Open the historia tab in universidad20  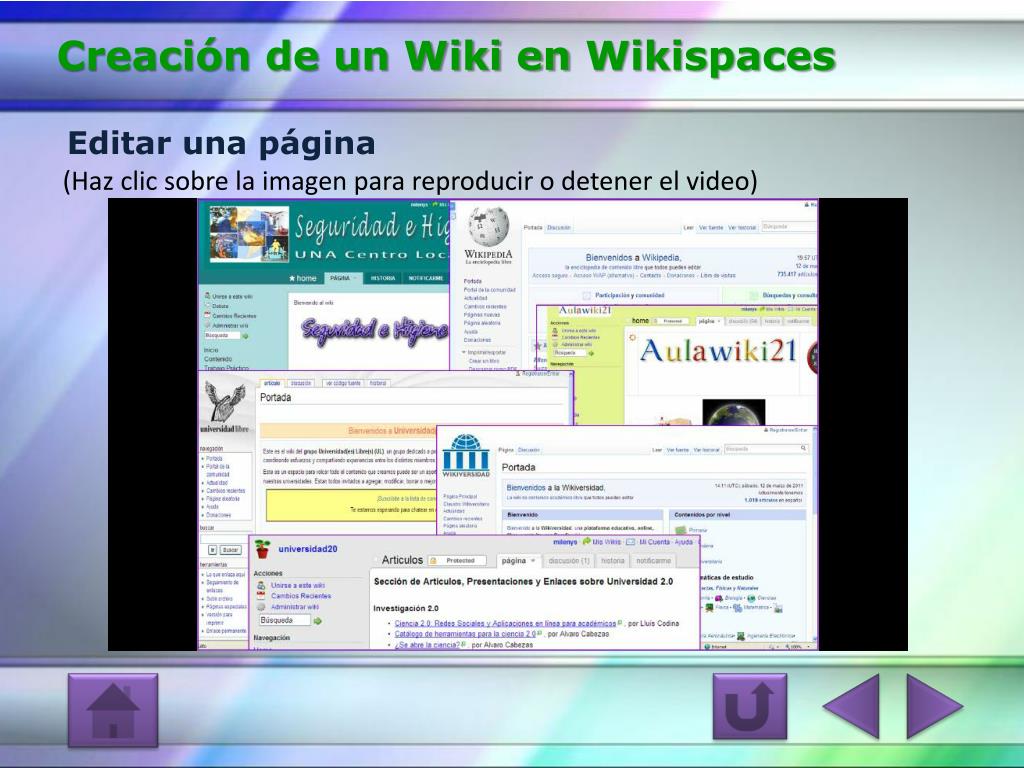pyautogui.click(x=613, y=560)
